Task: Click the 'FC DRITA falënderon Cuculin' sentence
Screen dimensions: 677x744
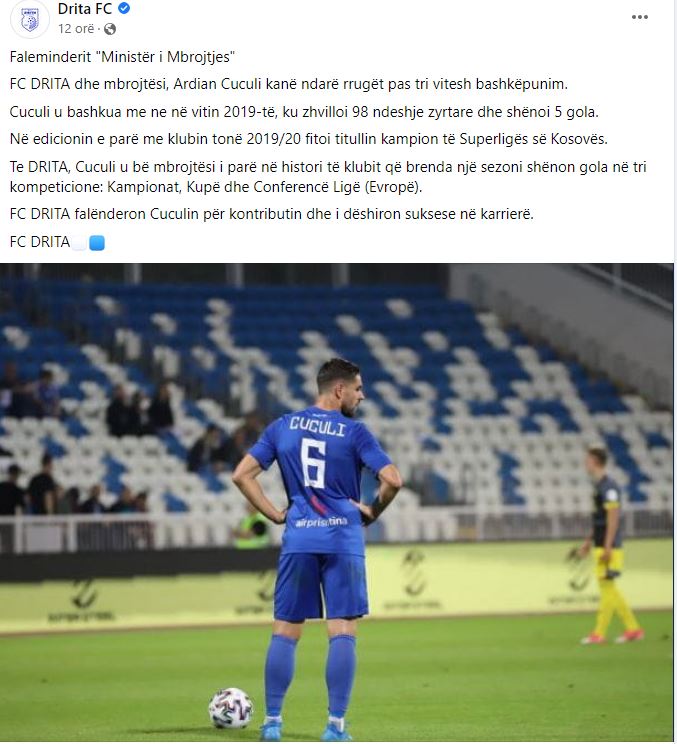Action: click(x=271, y=214)
